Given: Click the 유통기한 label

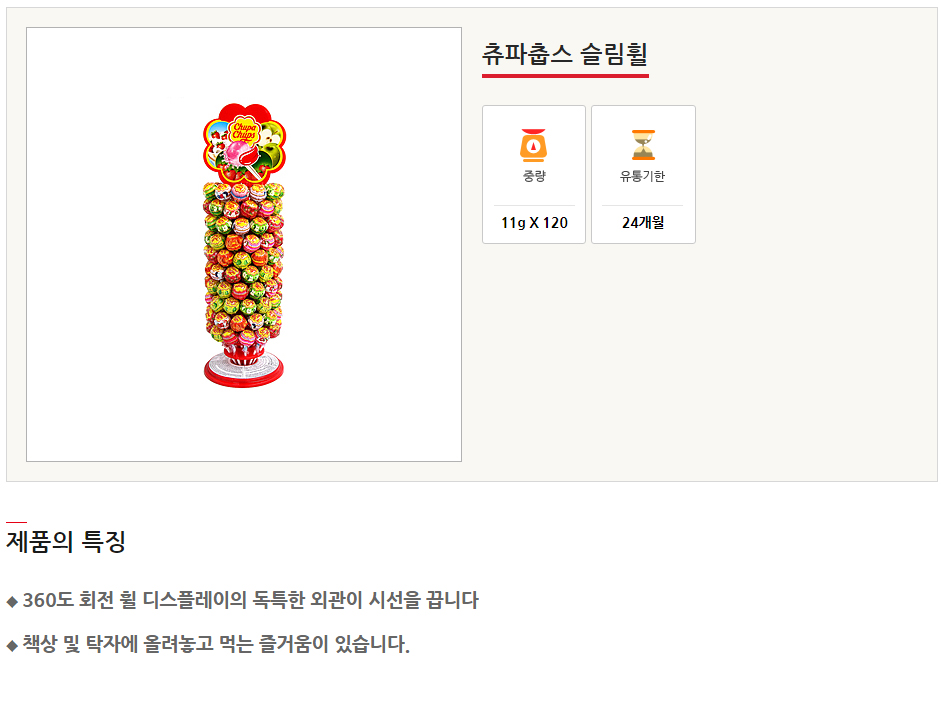Looking at the screenshot, I should click(x=642, y=177).
